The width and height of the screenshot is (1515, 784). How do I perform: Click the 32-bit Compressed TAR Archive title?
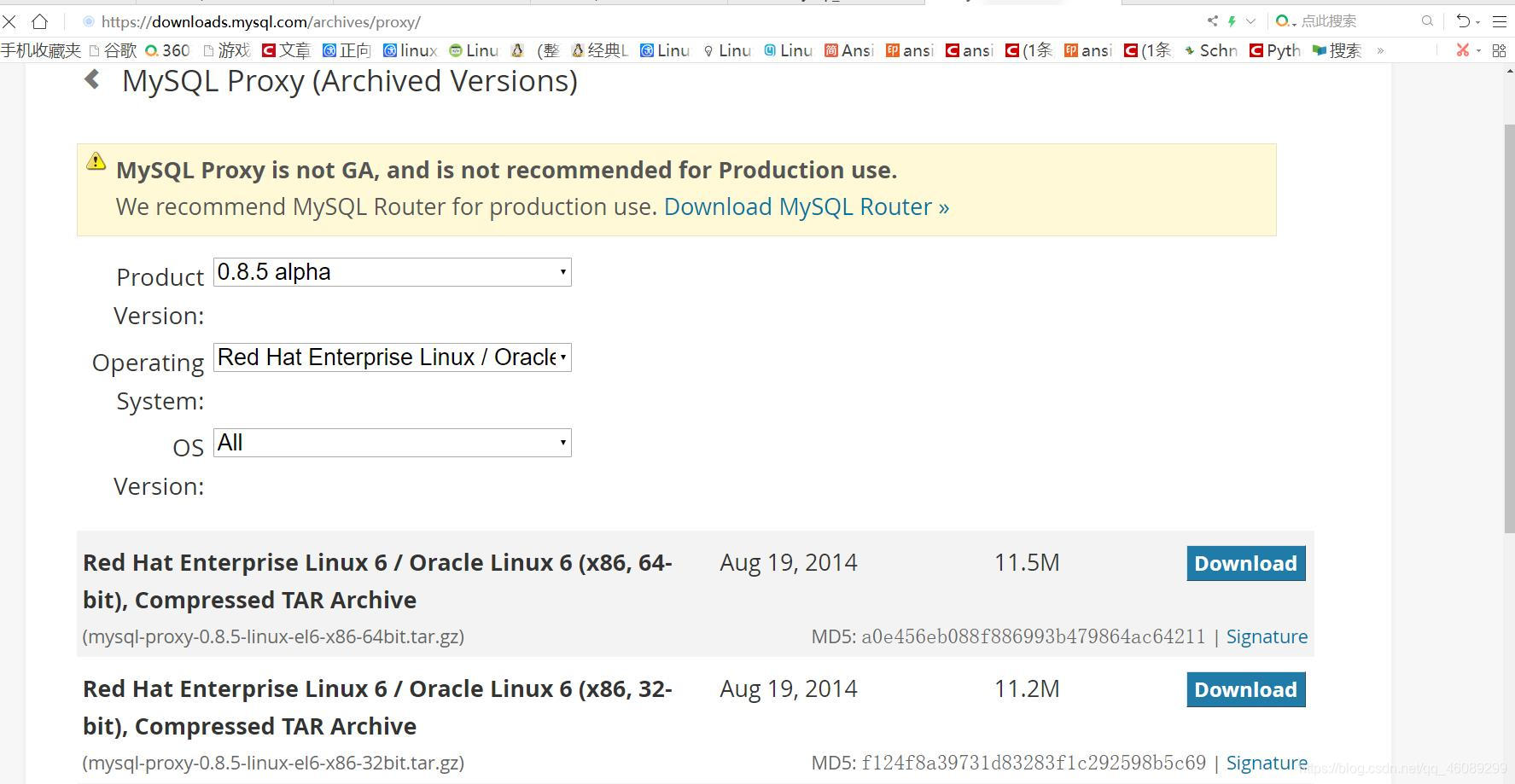[377, 707]
